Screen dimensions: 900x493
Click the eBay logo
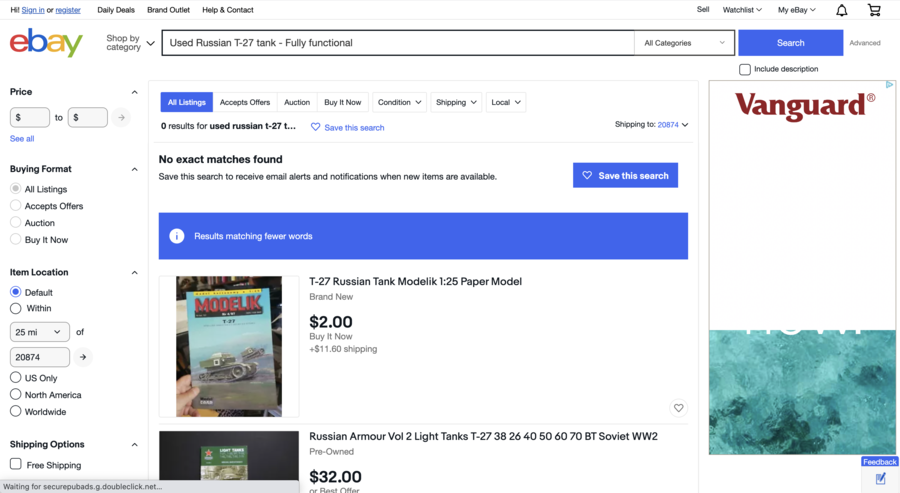click(46, 42)
